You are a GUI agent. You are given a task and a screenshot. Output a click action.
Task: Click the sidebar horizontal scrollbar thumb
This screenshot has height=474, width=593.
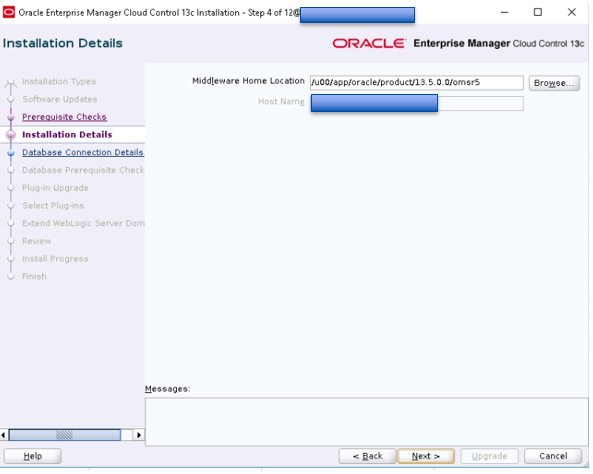tap(65, 435)
